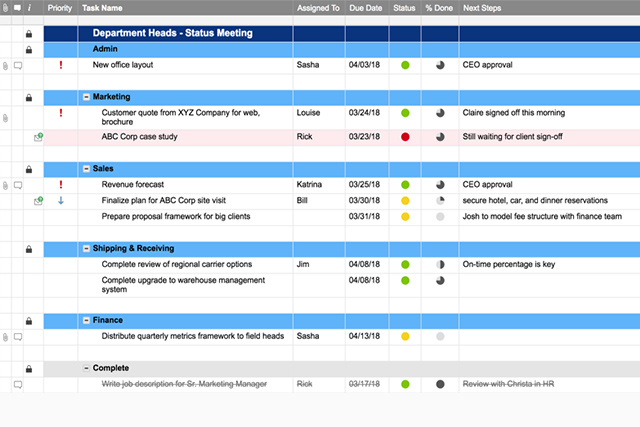Viewport: 640px width, 427px height.
Task: Collapse the Finance section
Action: tap(86, 320)
